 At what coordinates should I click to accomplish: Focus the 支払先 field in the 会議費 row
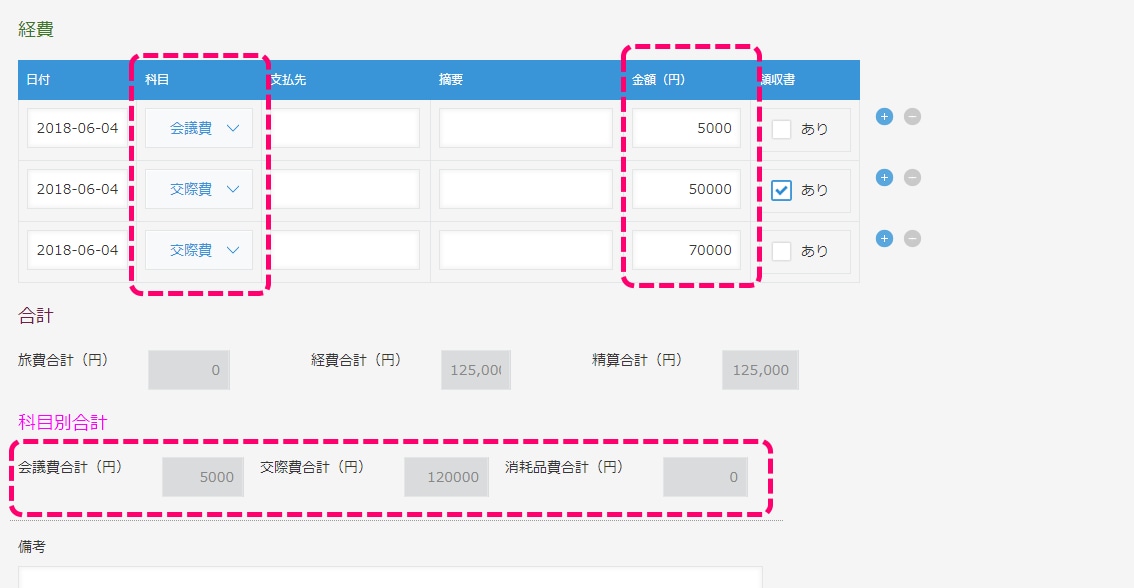tap(345, 128)
